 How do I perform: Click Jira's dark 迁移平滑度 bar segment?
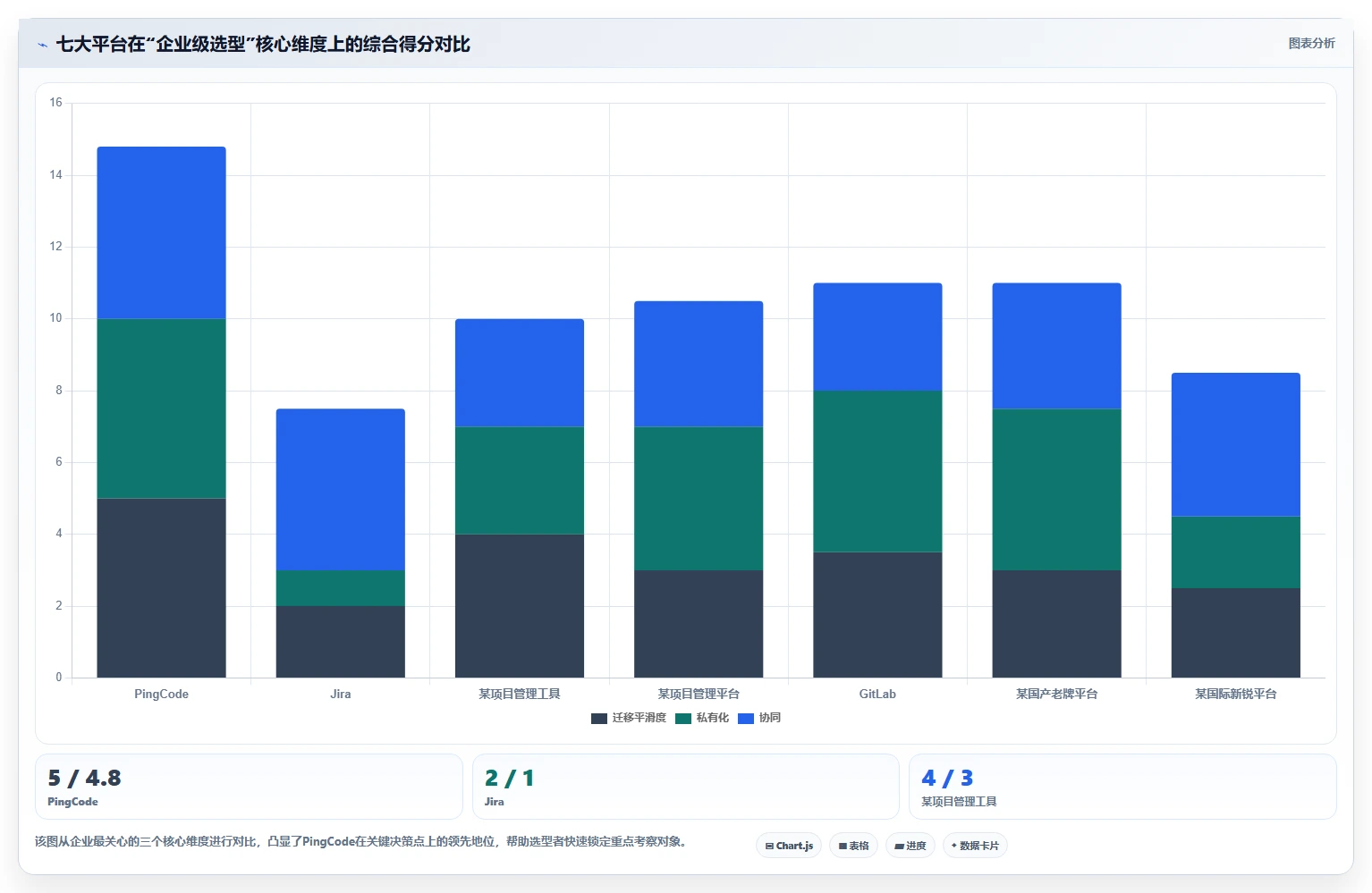tap(341, 642)
